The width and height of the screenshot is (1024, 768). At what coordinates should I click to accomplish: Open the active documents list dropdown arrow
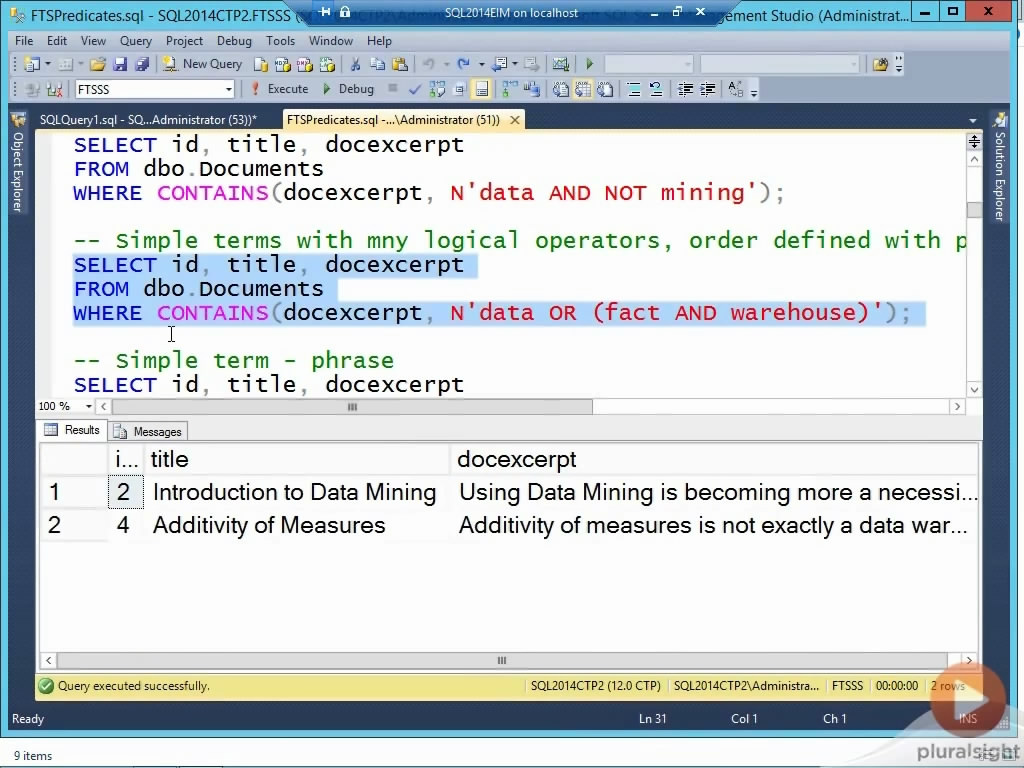[972, 121]
